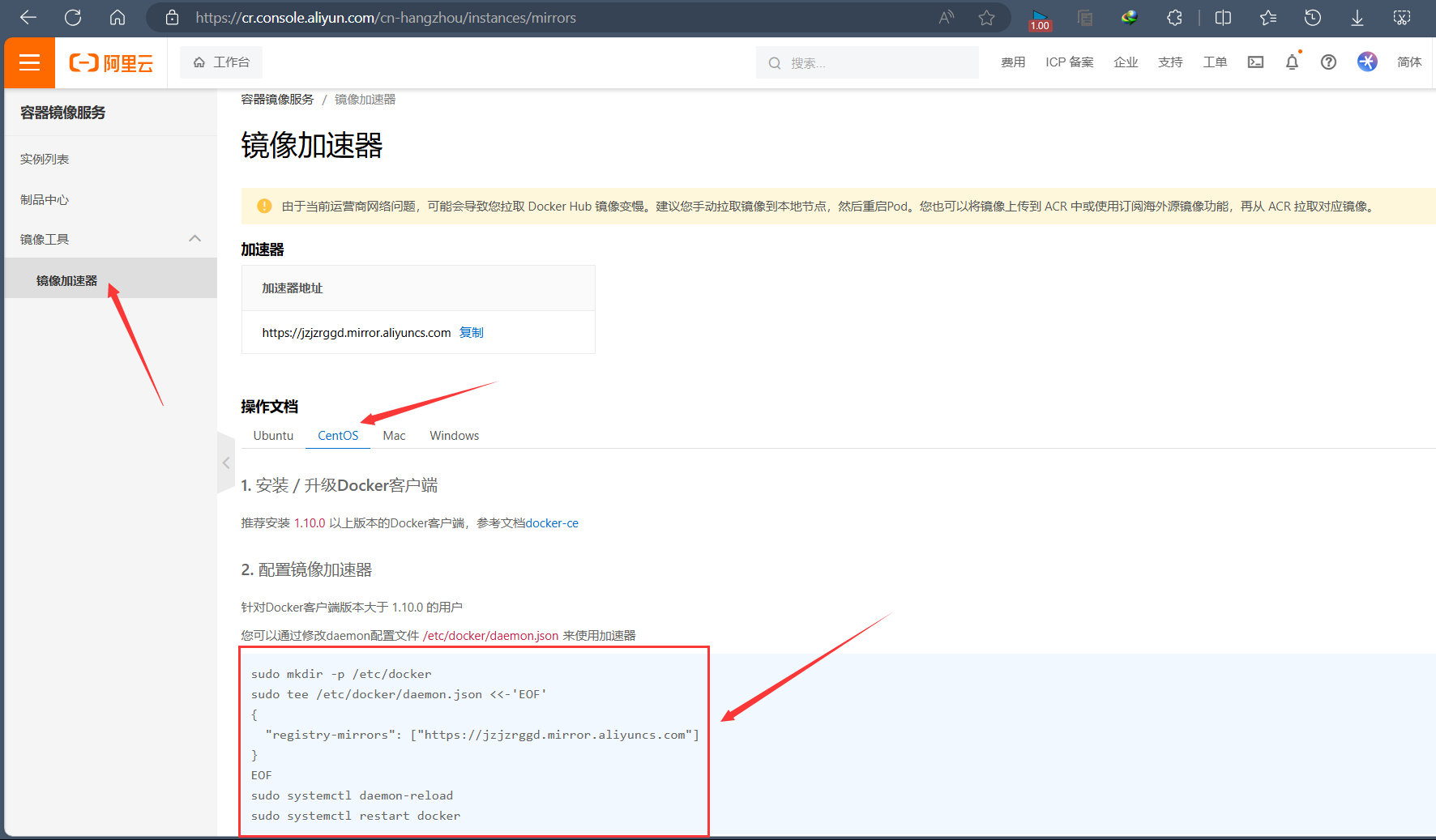Image resolution: width=1436 pixels, height=840 pixels.
Task: Go back using the browser back arrow
Action: (28, 17)
